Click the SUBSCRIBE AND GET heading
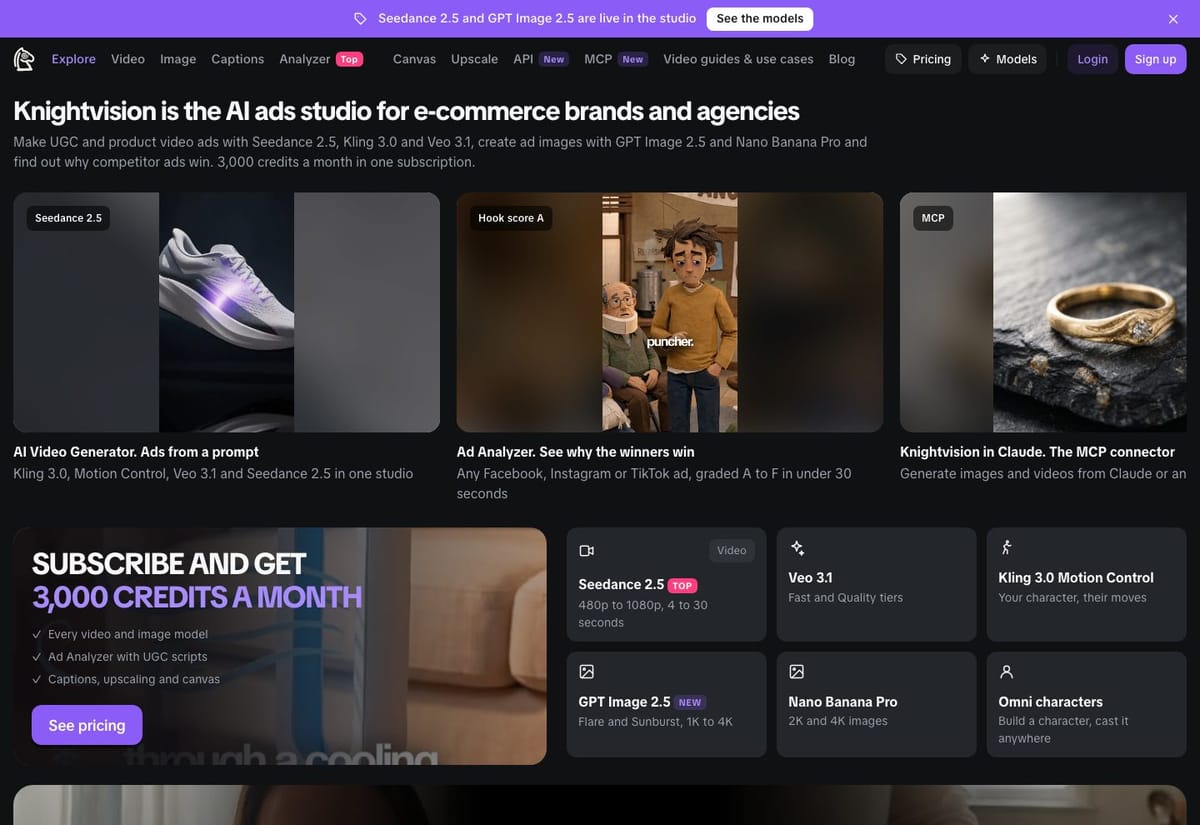1200x825 pixels. (169, 563)
